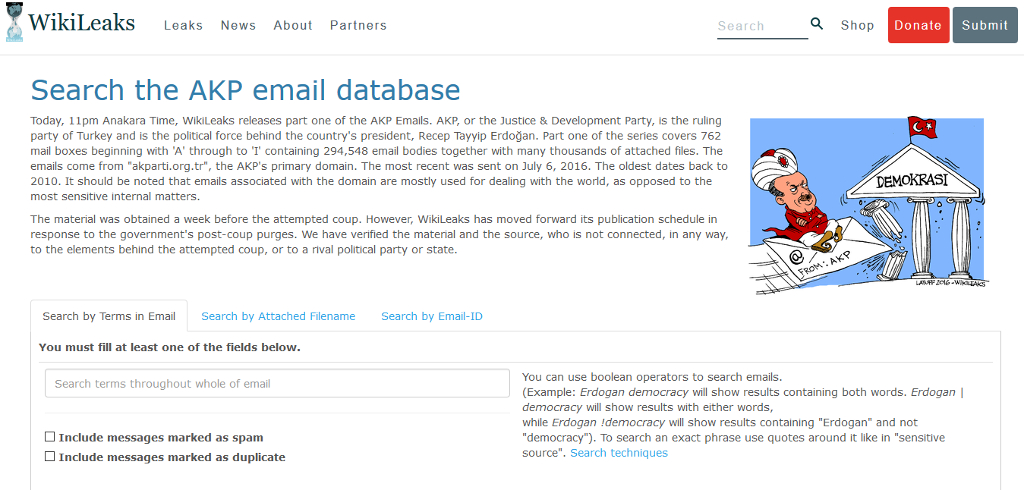Open the WikiLeaks home title link

(81, 22)
